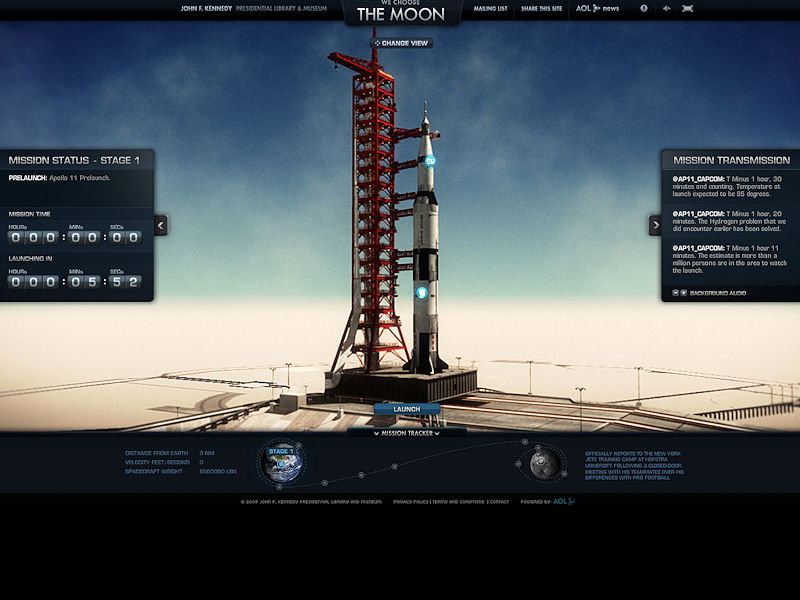
Task: Click the camera hotspot on the rocket top
Action: tap(431, 161)
